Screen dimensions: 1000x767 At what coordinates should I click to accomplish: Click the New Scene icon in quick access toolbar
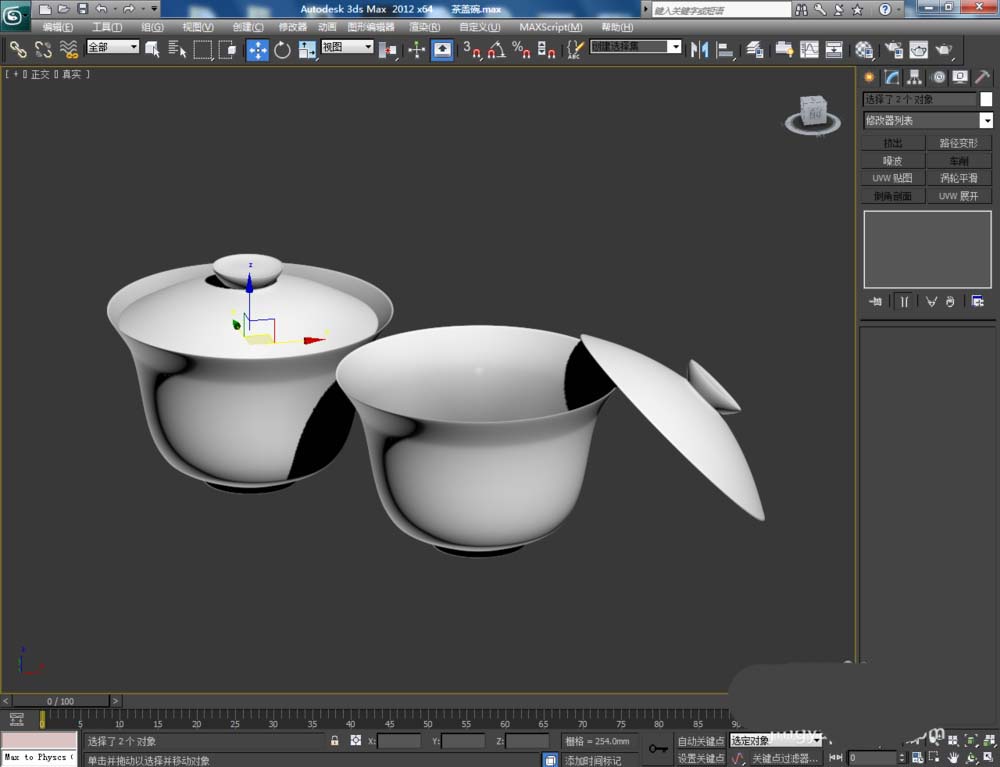click(x=45, y=9)
